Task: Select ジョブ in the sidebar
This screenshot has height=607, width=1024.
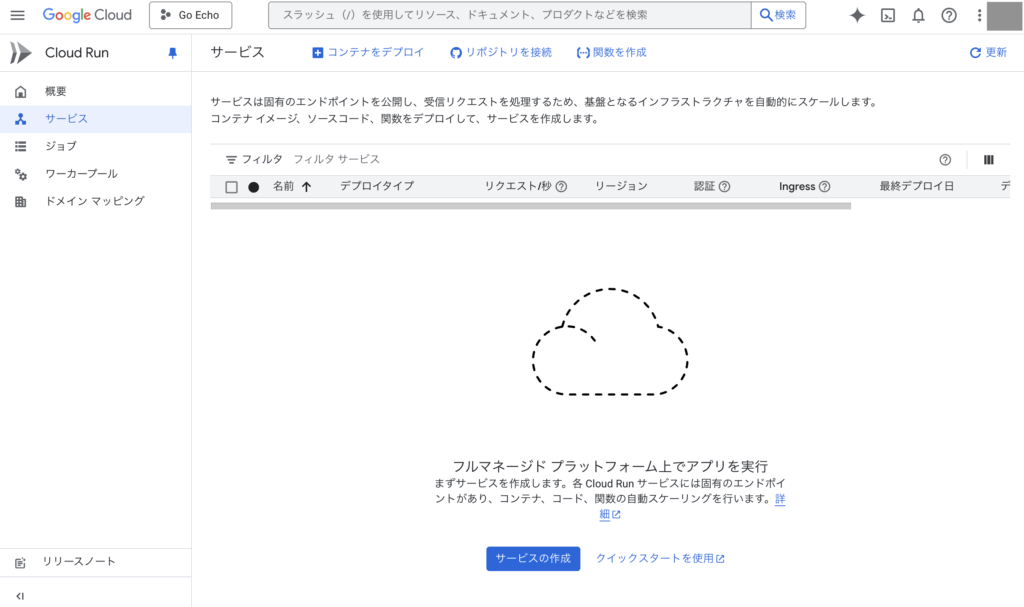Action: point(60,146)
